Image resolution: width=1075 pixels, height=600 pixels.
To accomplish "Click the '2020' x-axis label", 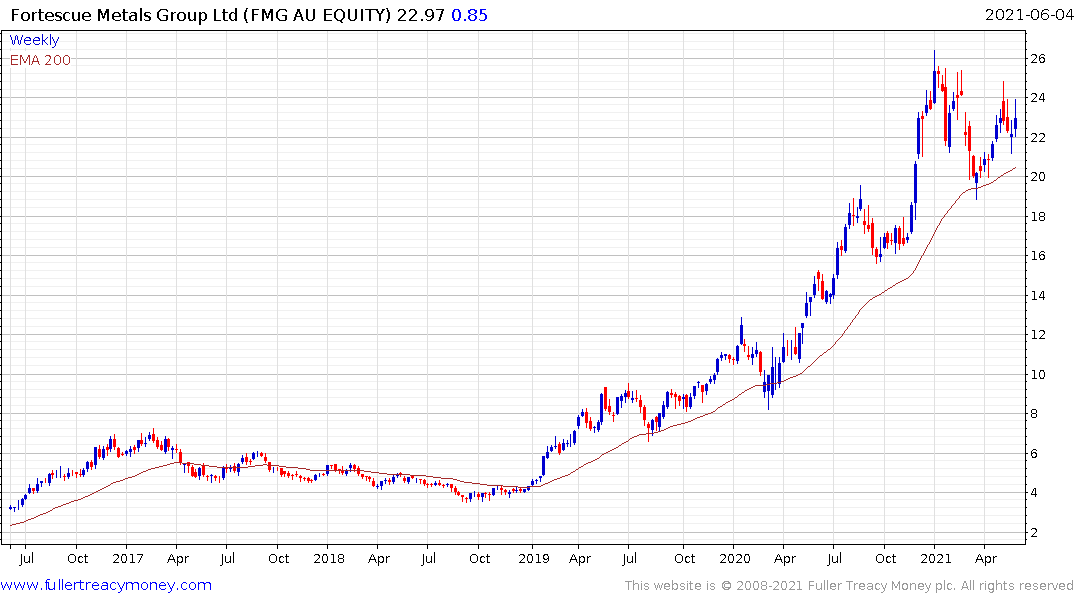I will pyautogui.click(x=735, y=558).
